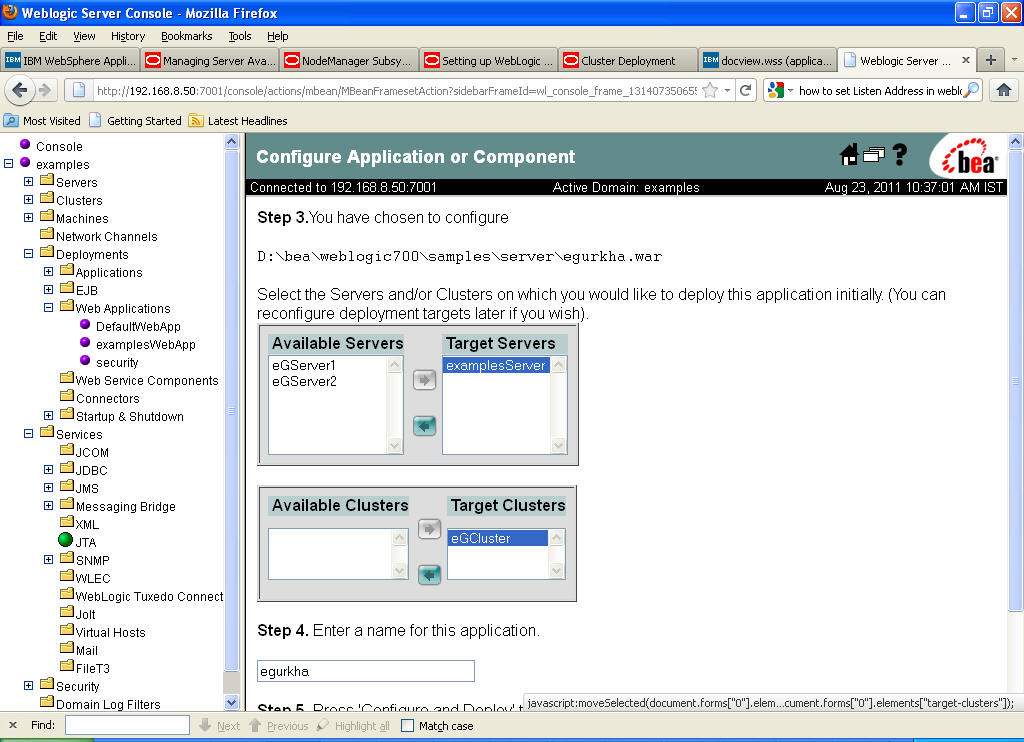
Task: Switch to the NodeManager Subsy... tab
Action: (349, 61)
